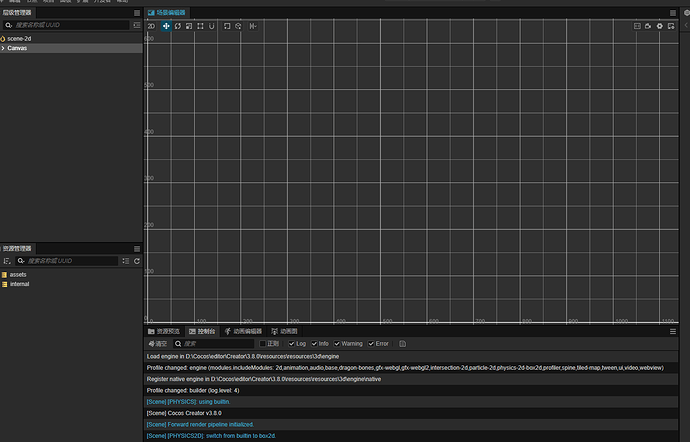Open the reference image tool icon
This screenshot has width=690, height=442.
pyautogui.click(x=637, y=26)
